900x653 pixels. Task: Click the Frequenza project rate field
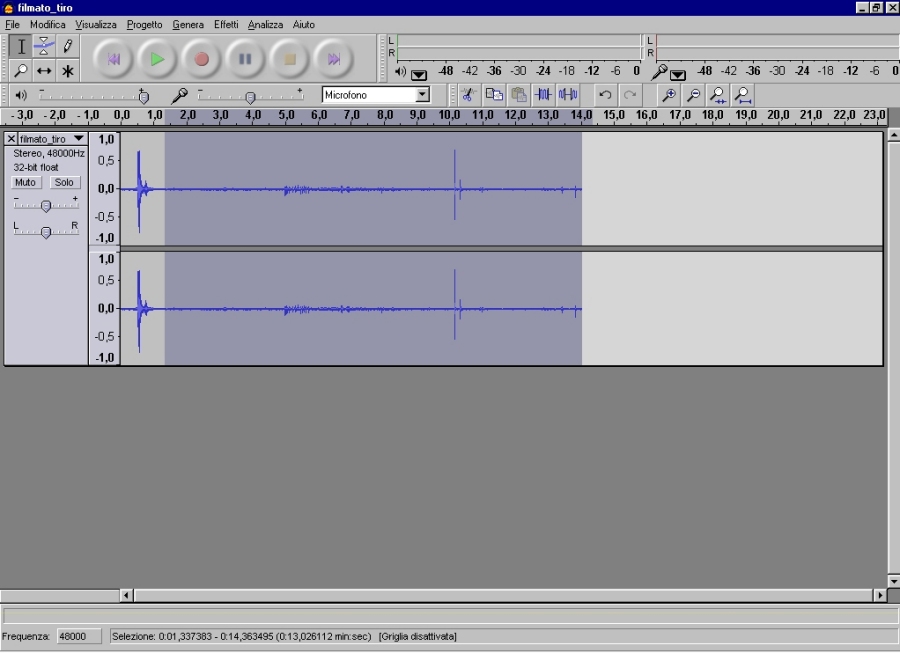[79, 636]
